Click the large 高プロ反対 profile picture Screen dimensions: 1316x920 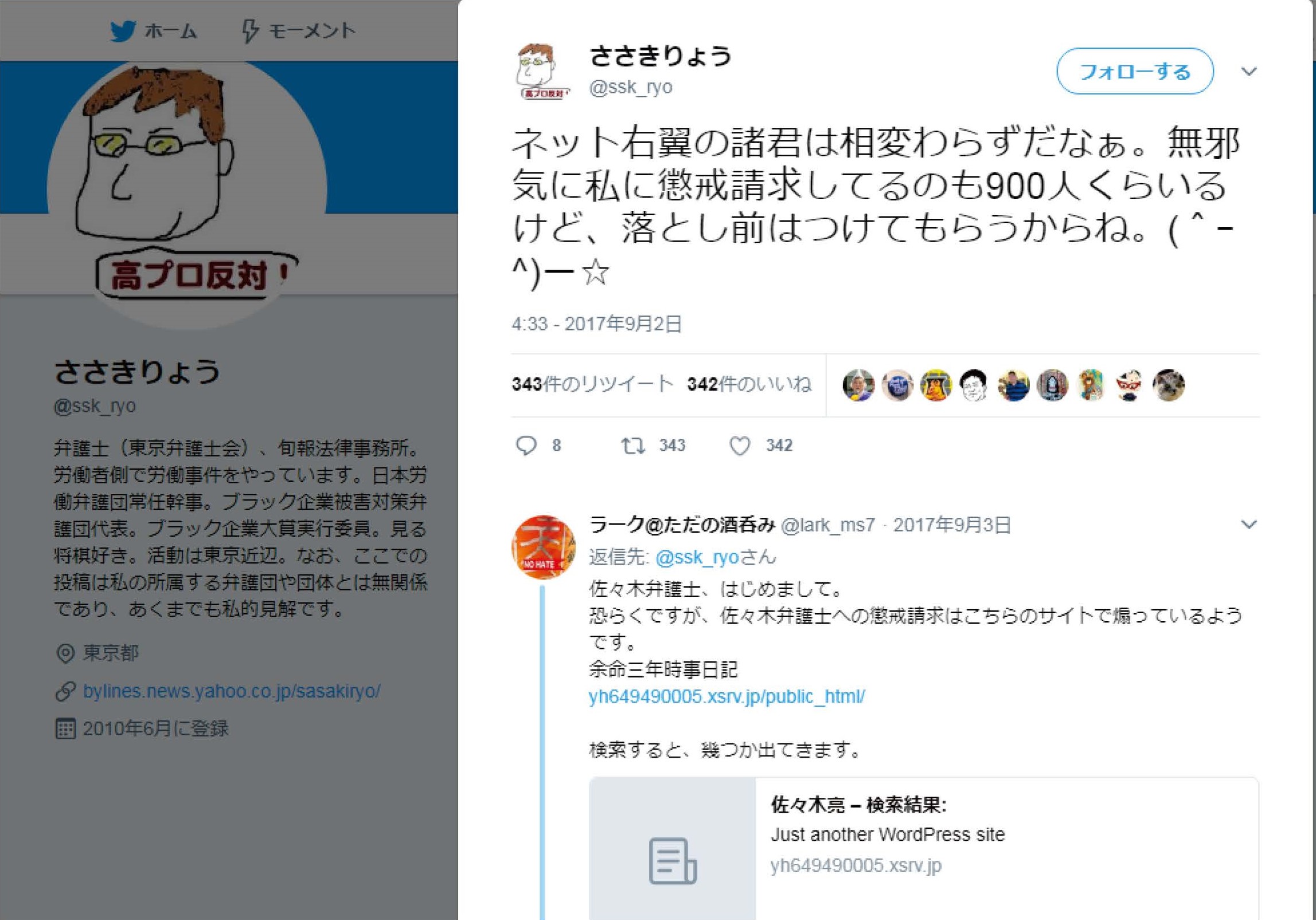tap(188, 189)
